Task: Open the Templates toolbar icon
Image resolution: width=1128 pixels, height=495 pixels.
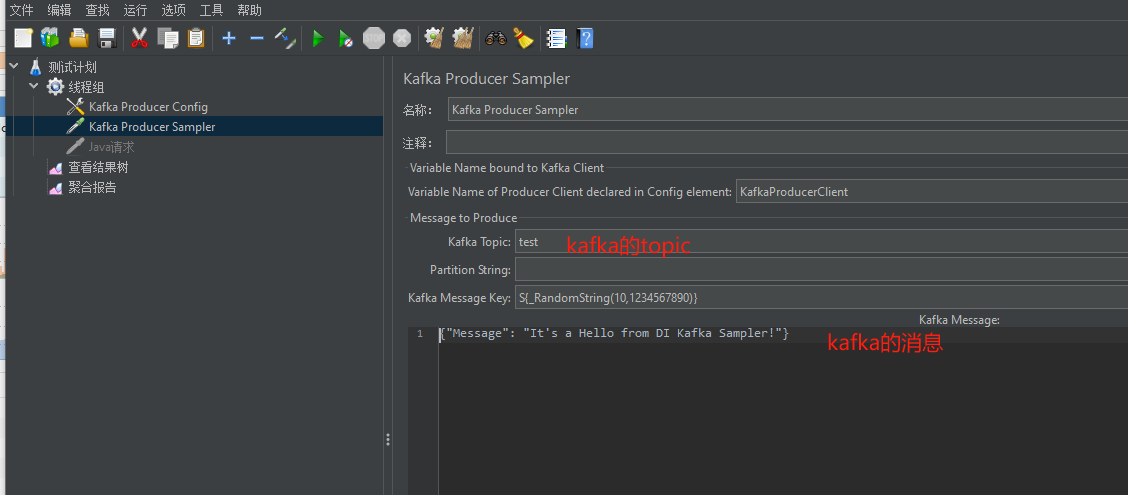Action: (50, 38)
